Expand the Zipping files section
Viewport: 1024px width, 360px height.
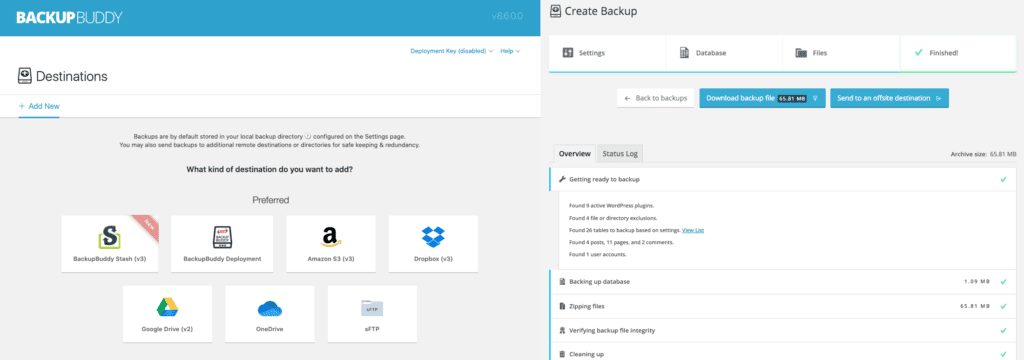[x=782, y=306]
